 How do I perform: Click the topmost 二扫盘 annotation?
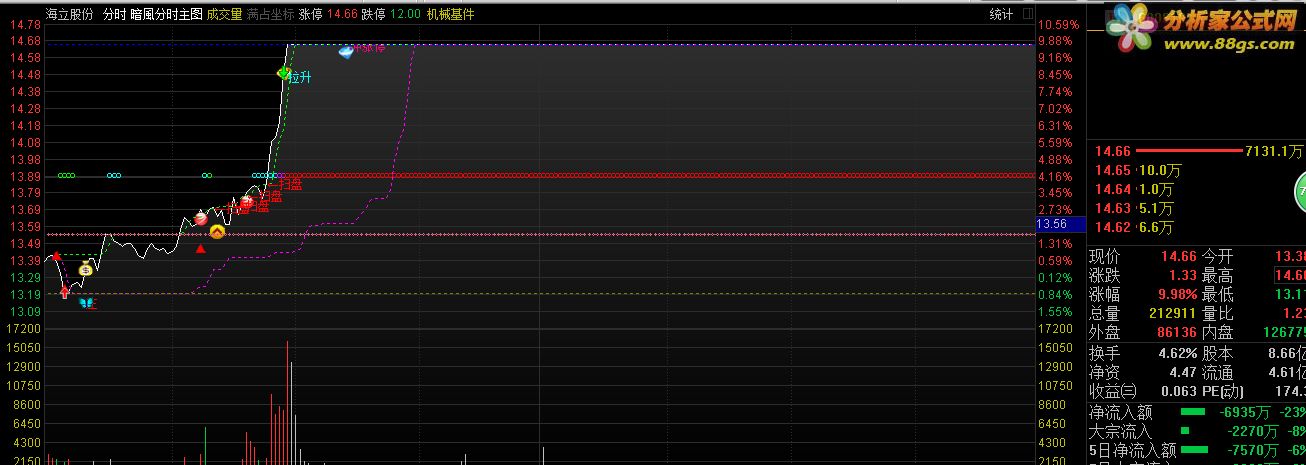click(285, 183)
